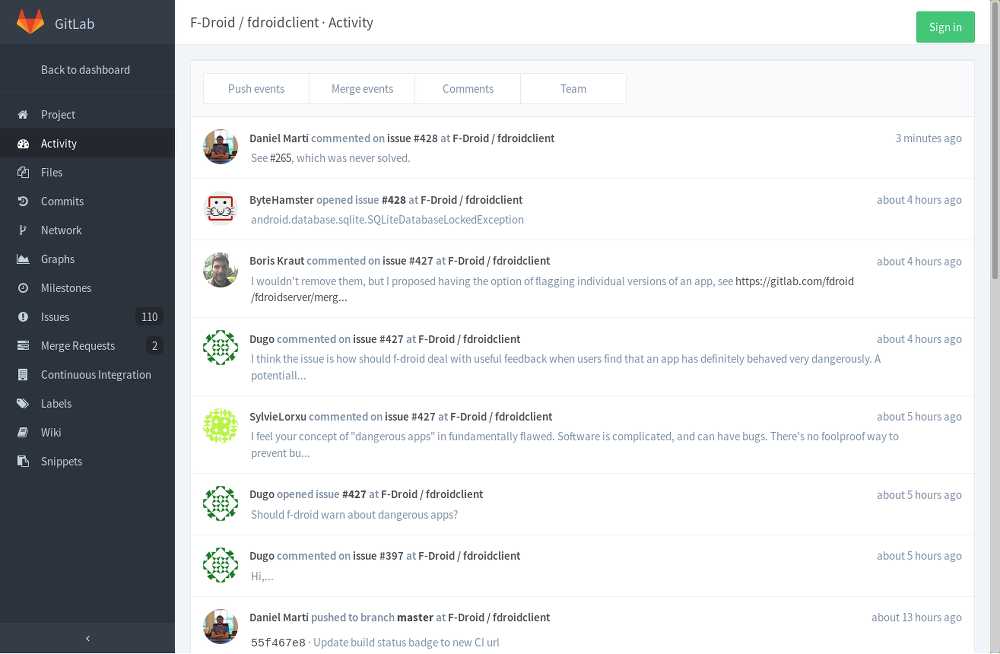Click the Labels tags icon
Viewport: 1000px width, 654px height.
tap(23, 405)
